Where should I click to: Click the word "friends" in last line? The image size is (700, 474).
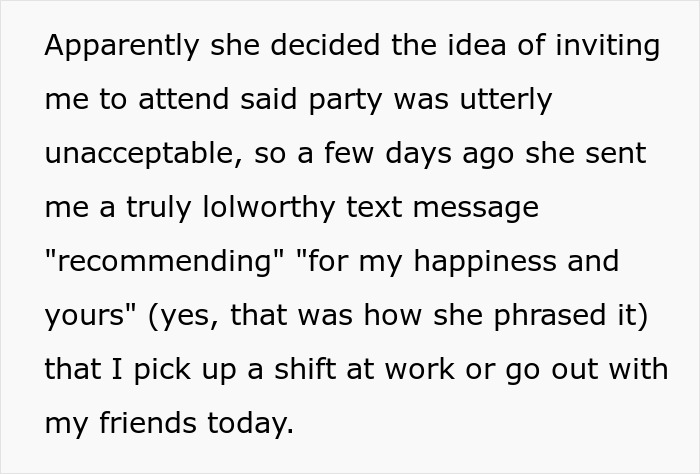click(x=148, y=423)
